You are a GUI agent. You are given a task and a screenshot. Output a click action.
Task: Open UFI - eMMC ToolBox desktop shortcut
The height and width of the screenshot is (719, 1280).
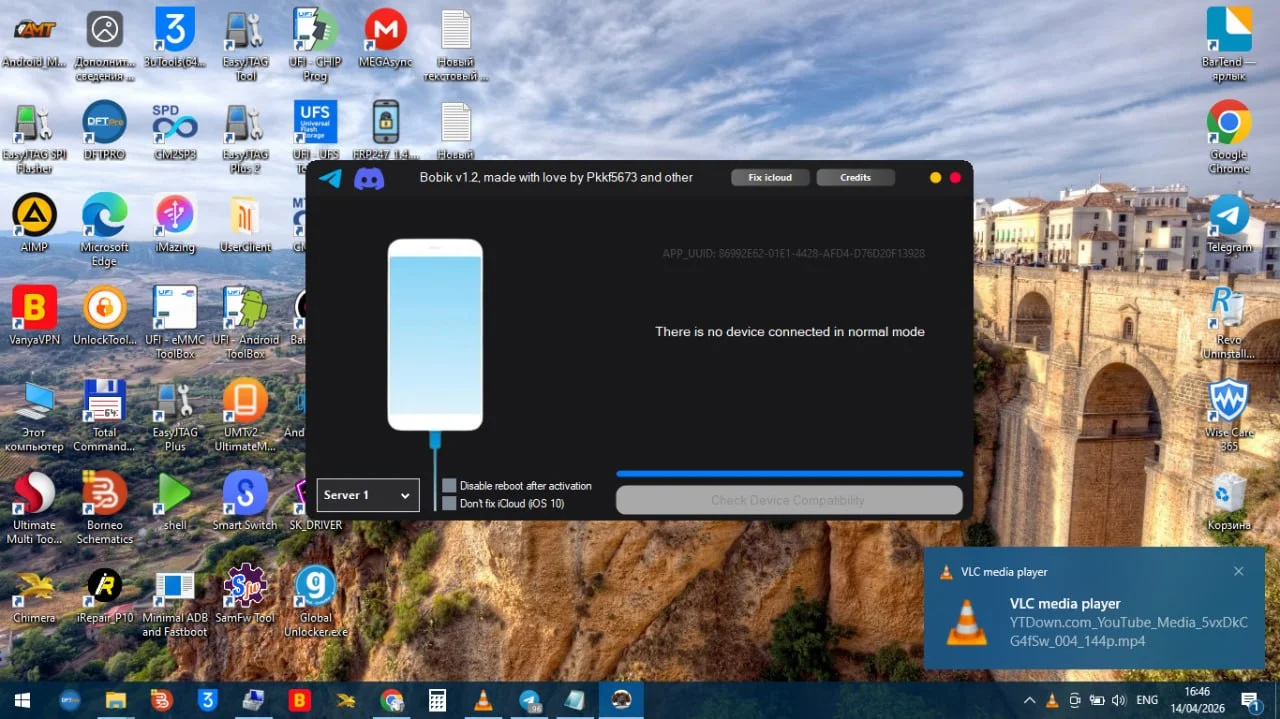click(175, 322)
